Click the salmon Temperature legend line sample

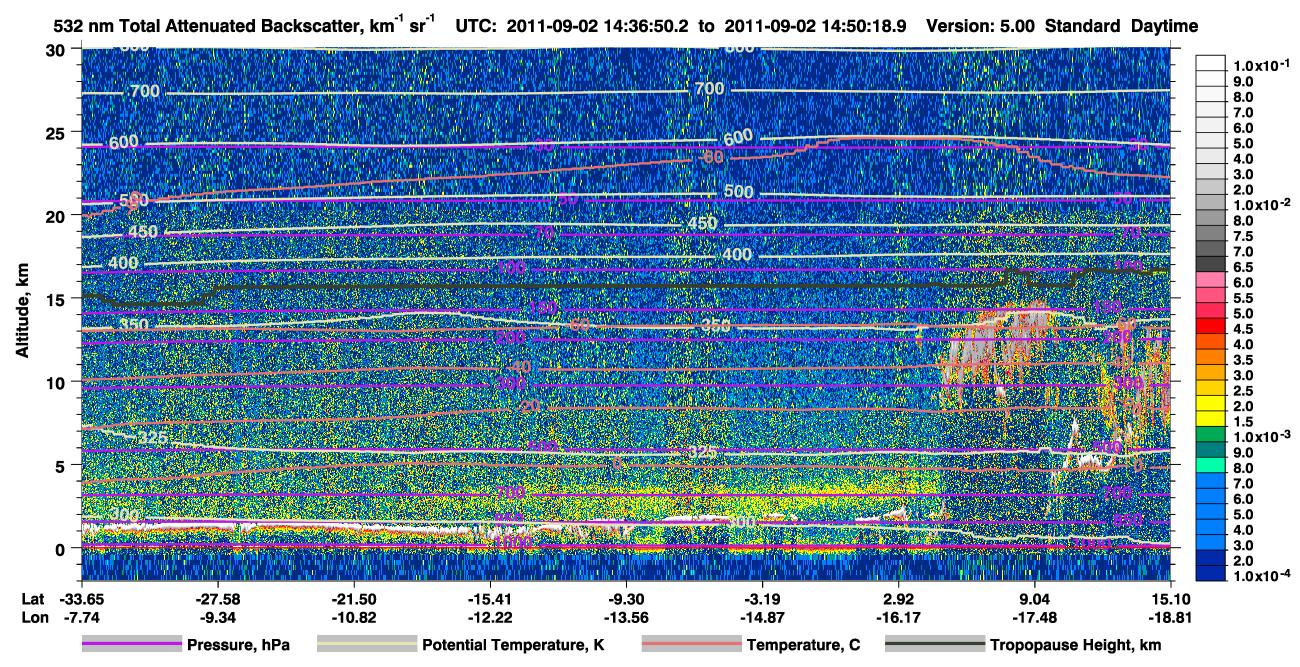pyautogui.click(x=691, y=645)
